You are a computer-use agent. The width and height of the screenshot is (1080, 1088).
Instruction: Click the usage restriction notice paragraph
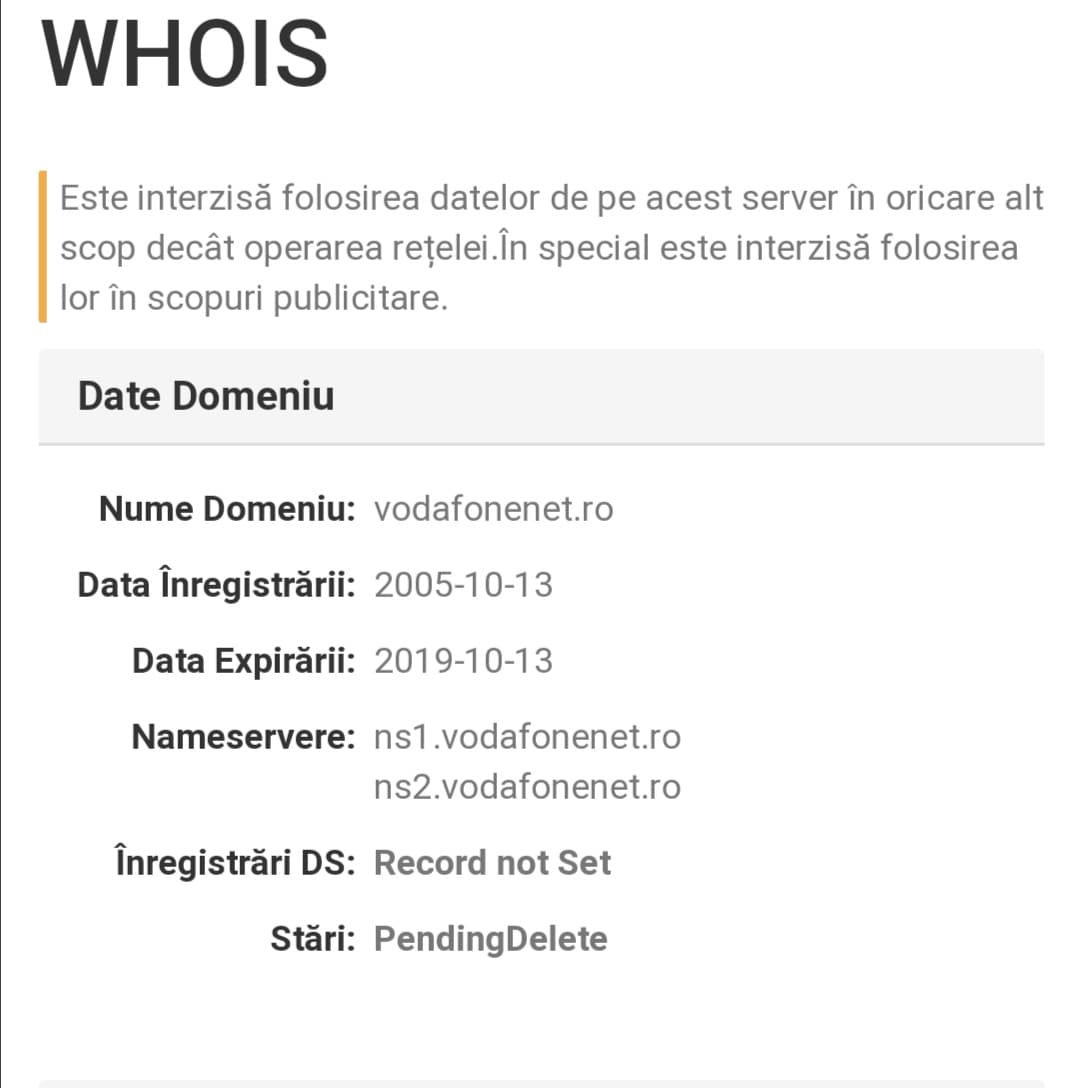(550, 247)
